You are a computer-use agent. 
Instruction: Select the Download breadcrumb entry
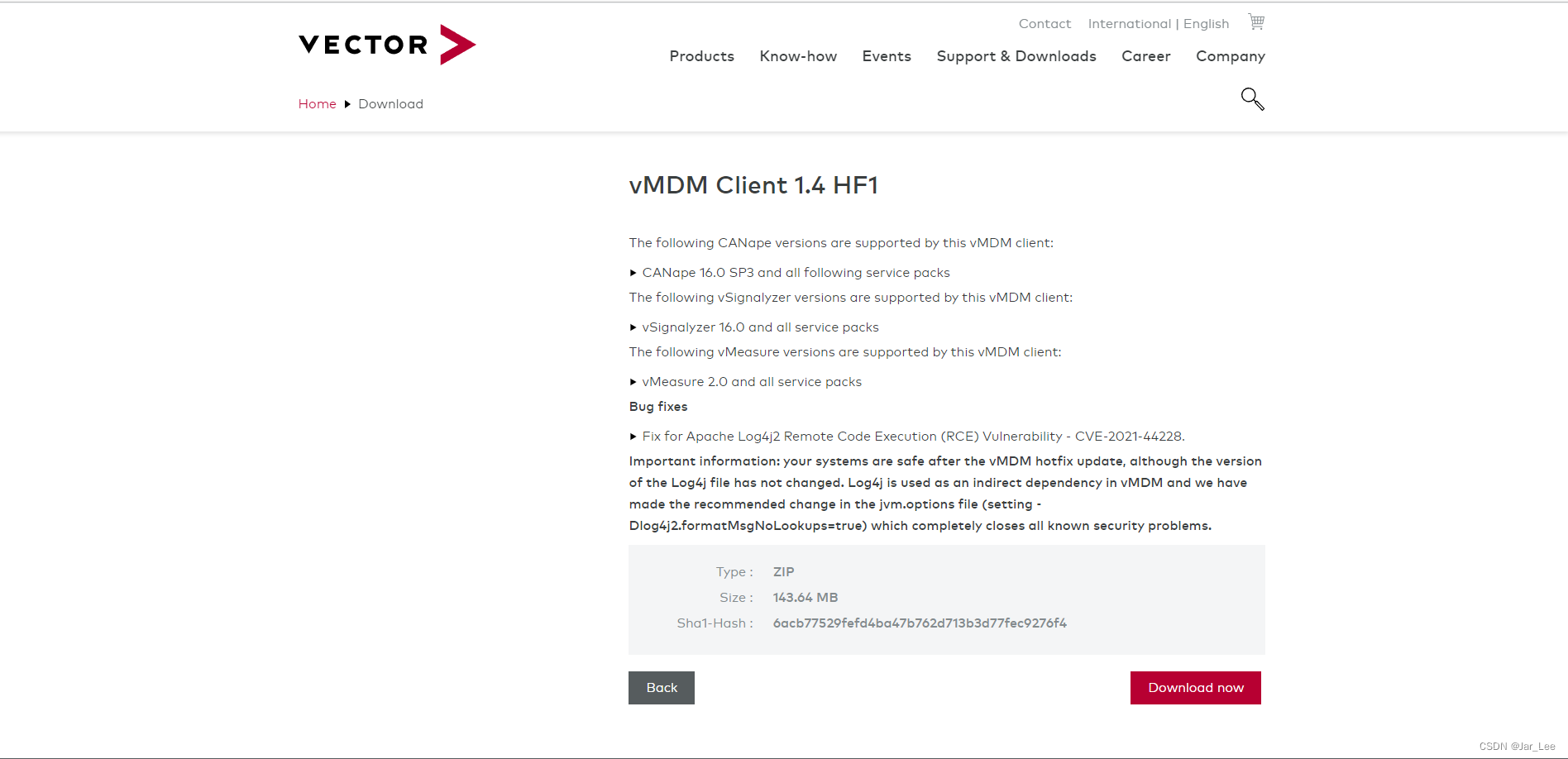(391, 104)
